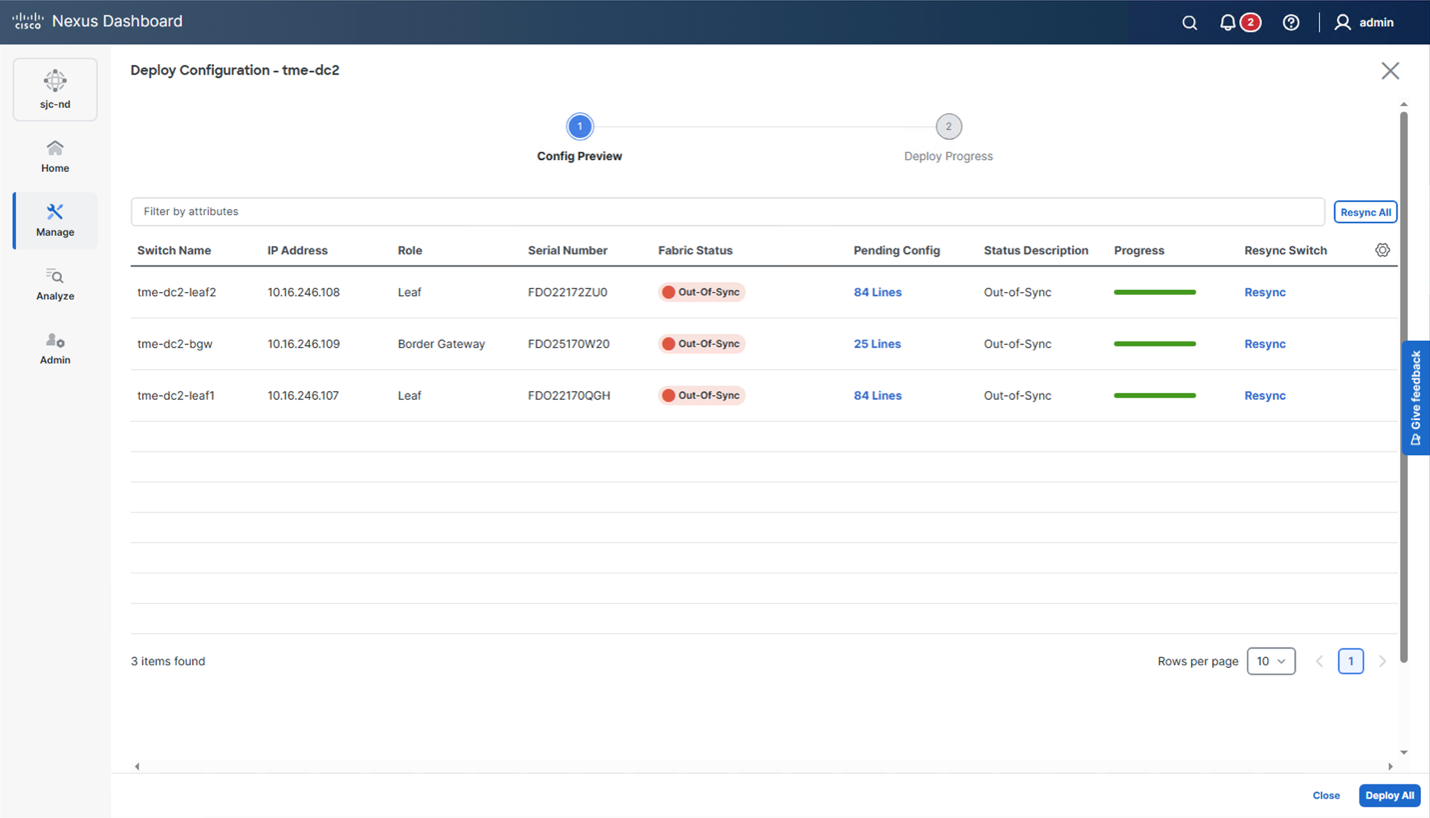The image size is (1430, 818).
Task: Click the 3 items found text
Action: [x=168, y=661]
